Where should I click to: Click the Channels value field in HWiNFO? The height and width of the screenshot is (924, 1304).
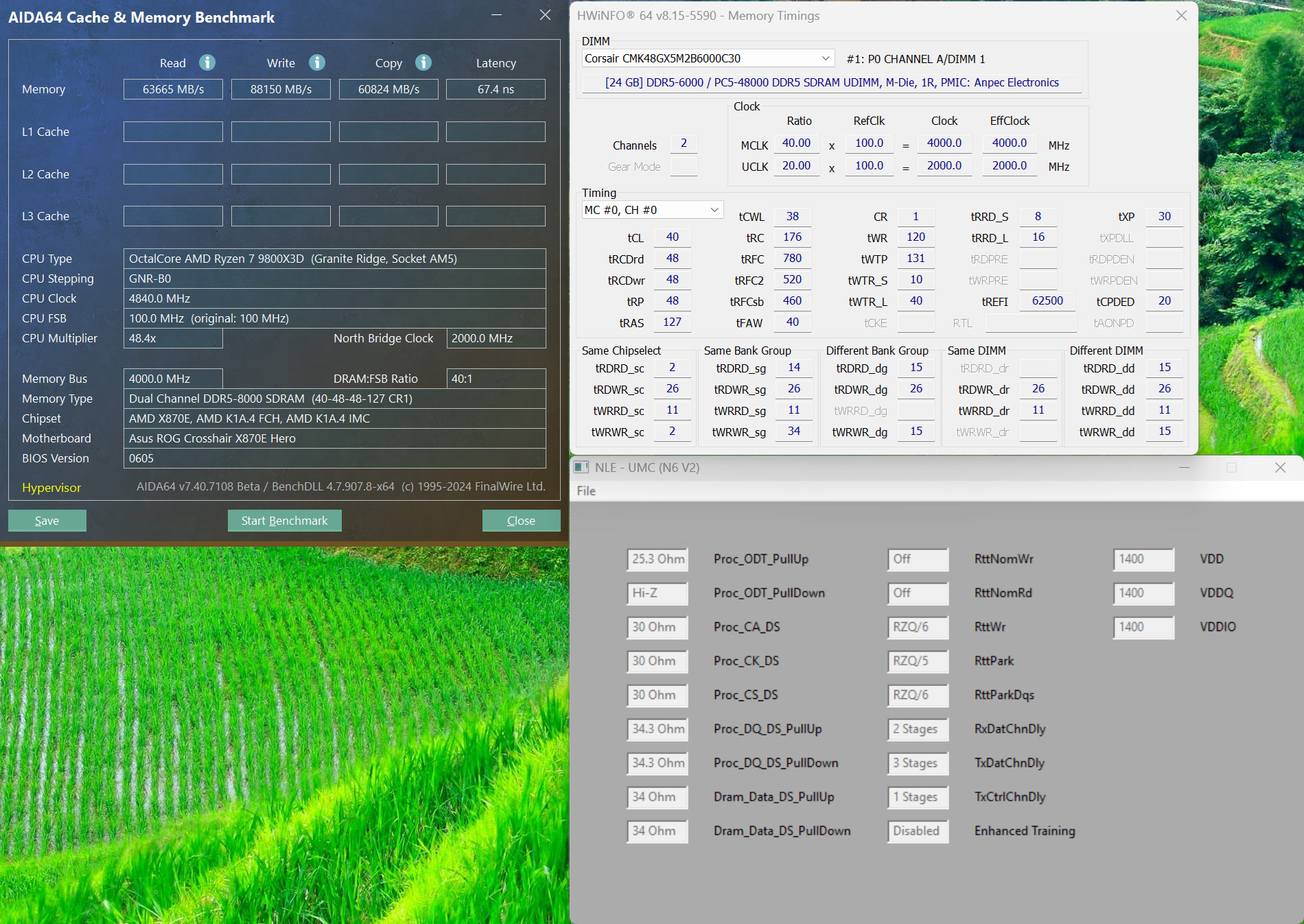(684, 143)
